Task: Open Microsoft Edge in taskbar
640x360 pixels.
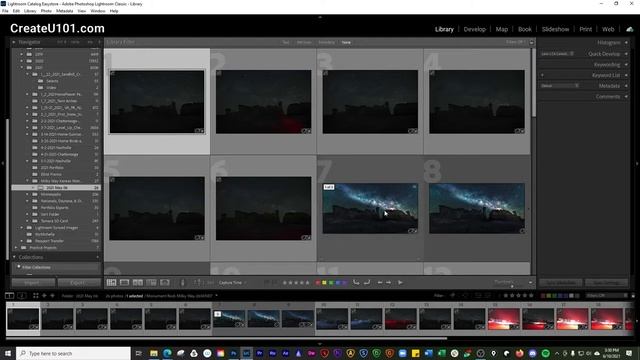Action: click(167, 353)
